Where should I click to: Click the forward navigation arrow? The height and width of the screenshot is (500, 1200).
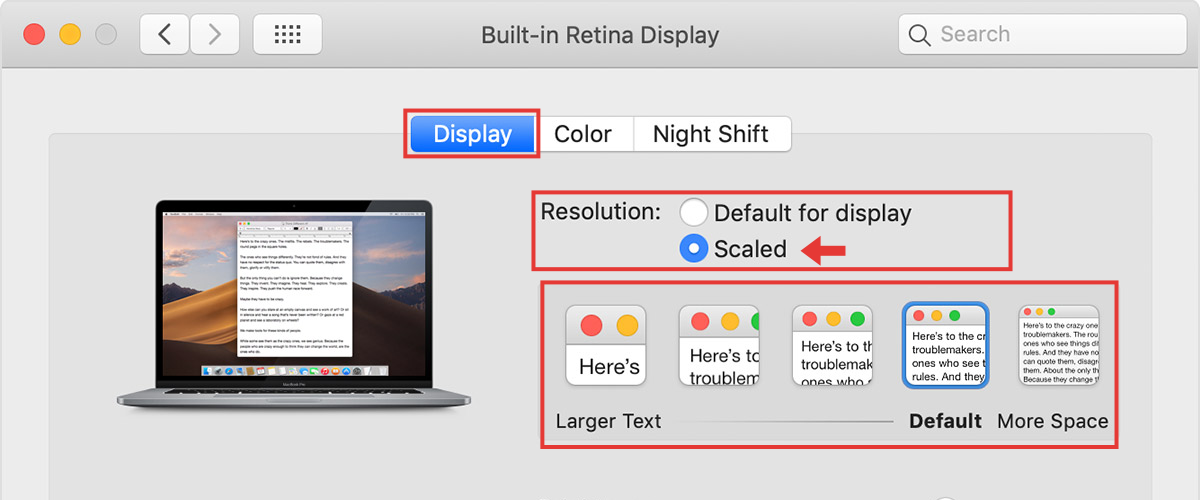[214, 35]
